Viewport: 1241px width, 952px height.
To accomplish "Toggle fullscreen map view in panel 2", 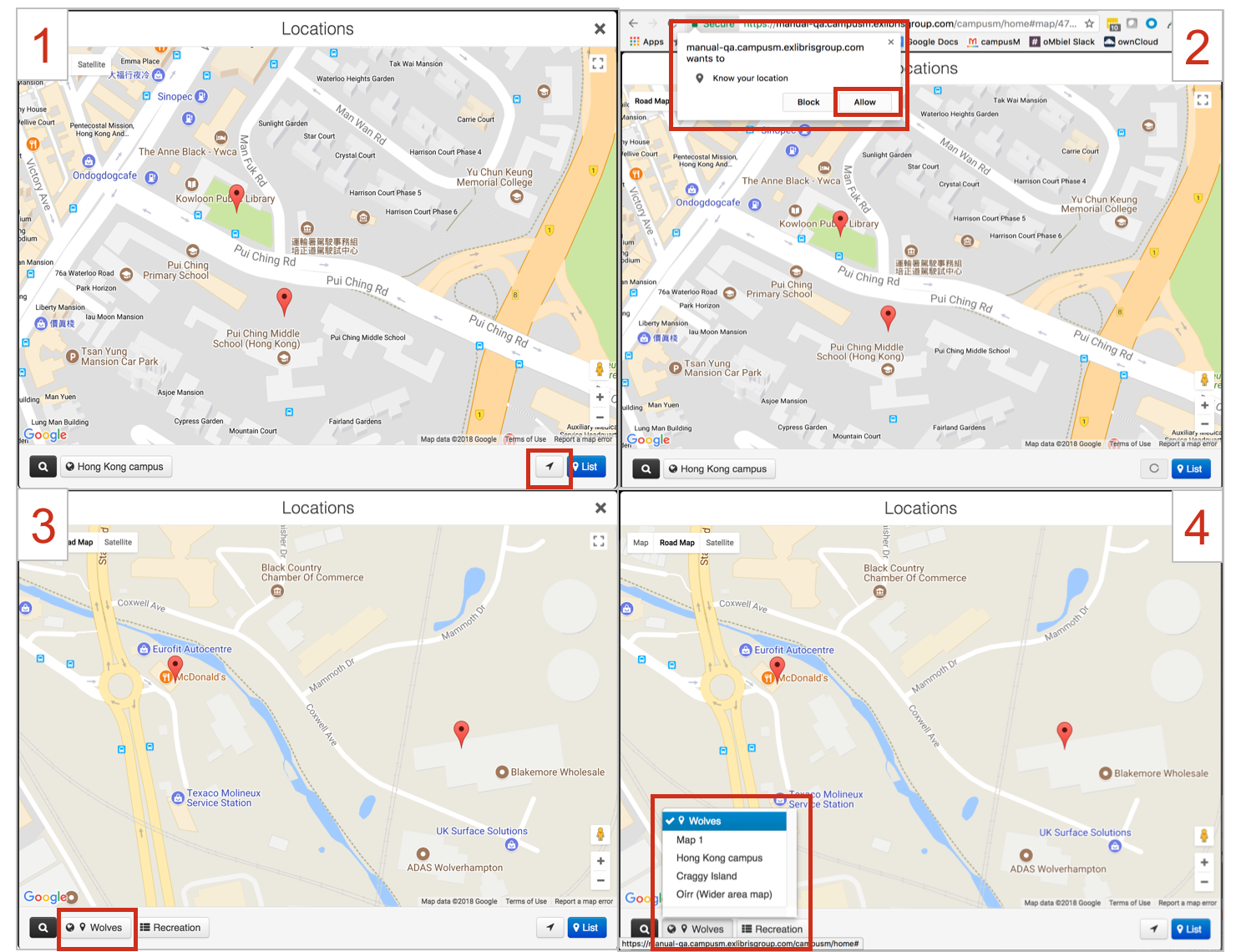I will click(x=1203, y=100).
